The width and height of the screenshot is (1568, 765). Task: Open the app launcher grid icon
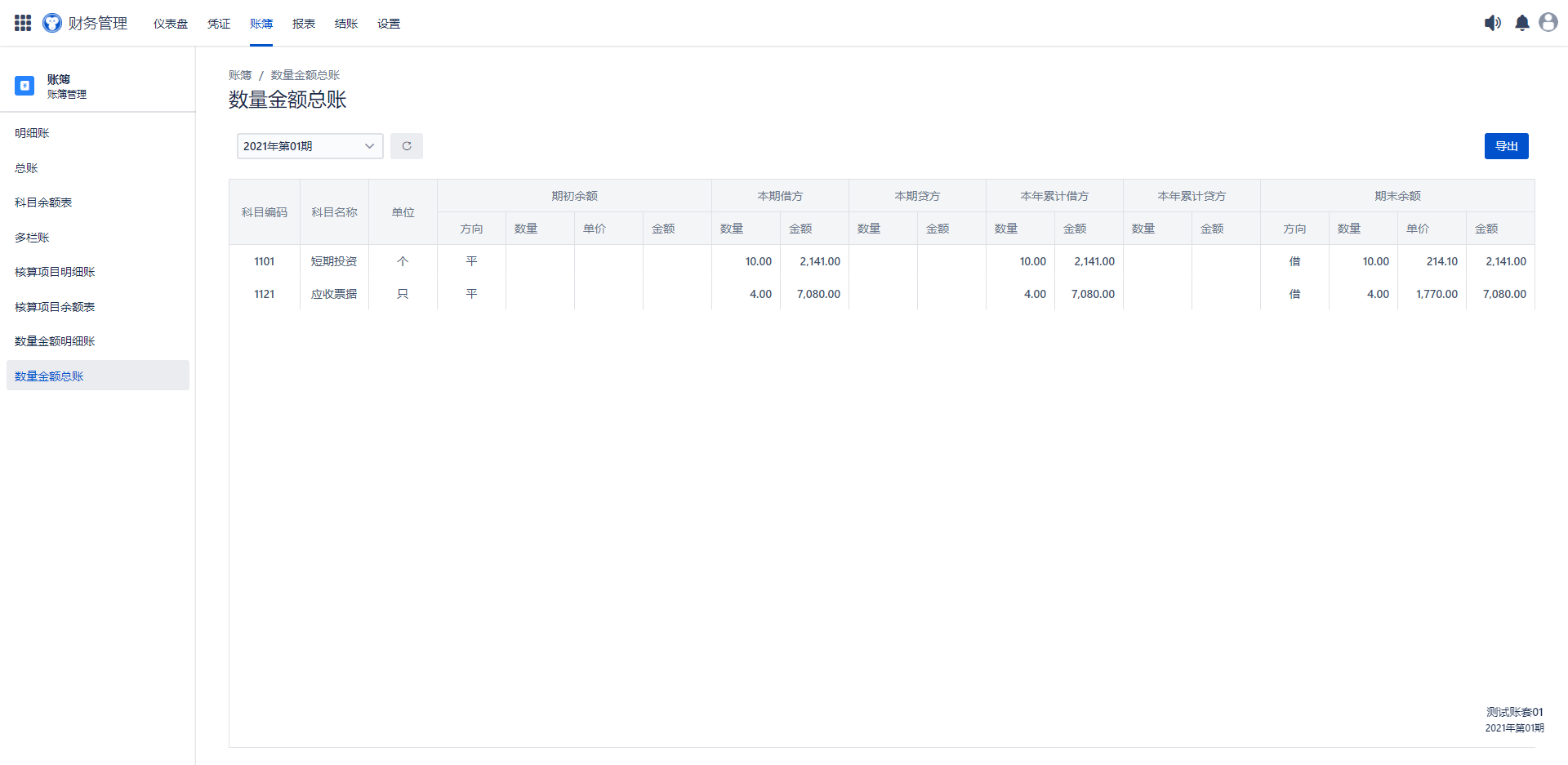(23, 23)
